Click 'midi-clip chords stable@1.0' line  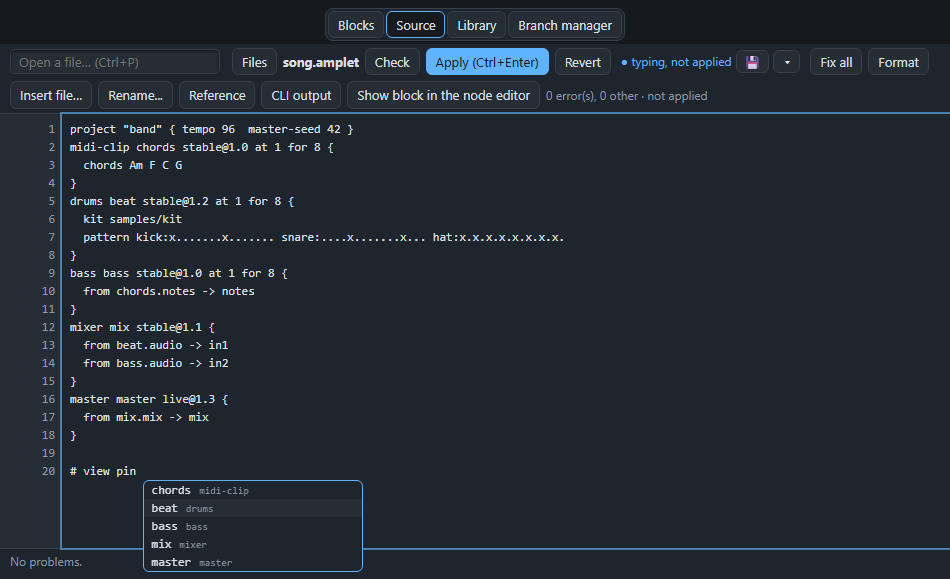point(202,147)
